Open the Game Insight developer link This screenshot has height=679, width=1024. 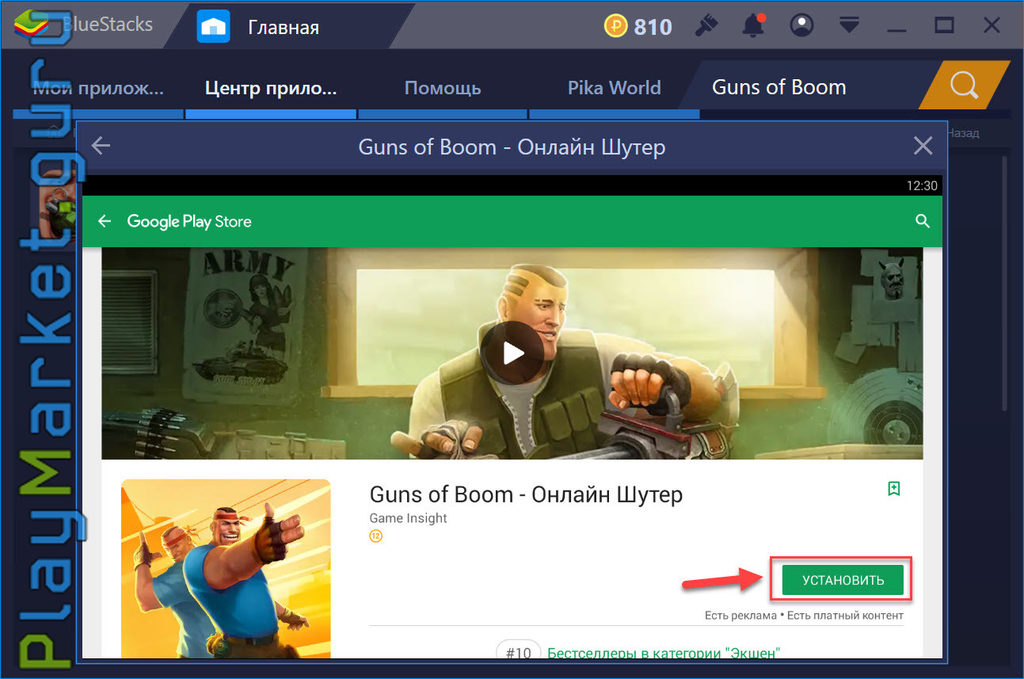coord(408,518)
